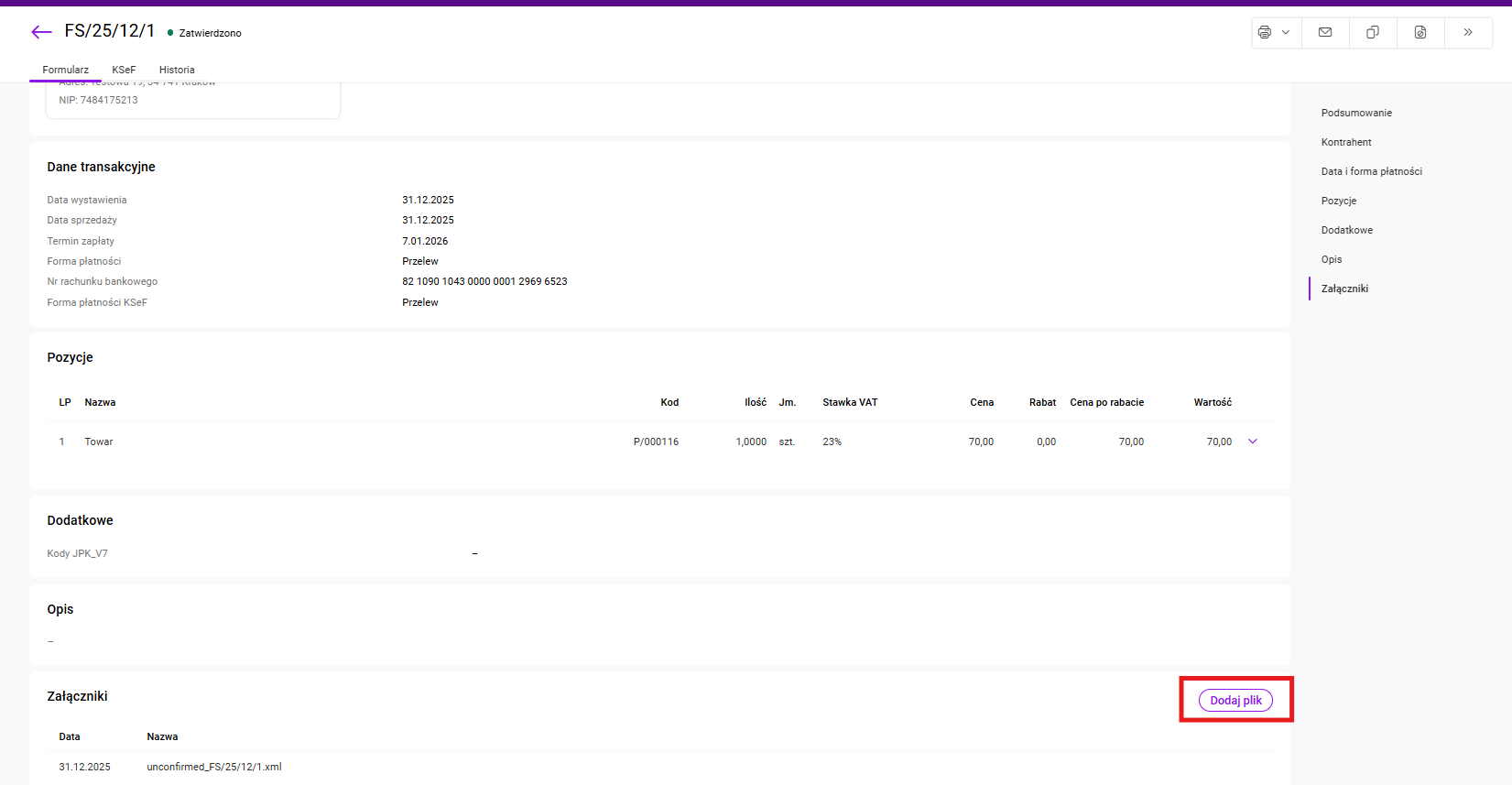Viewport: 1512px width, 785px height.
Task: Select Pozycje in the right-side navigation
Action: coord(1339,201)
